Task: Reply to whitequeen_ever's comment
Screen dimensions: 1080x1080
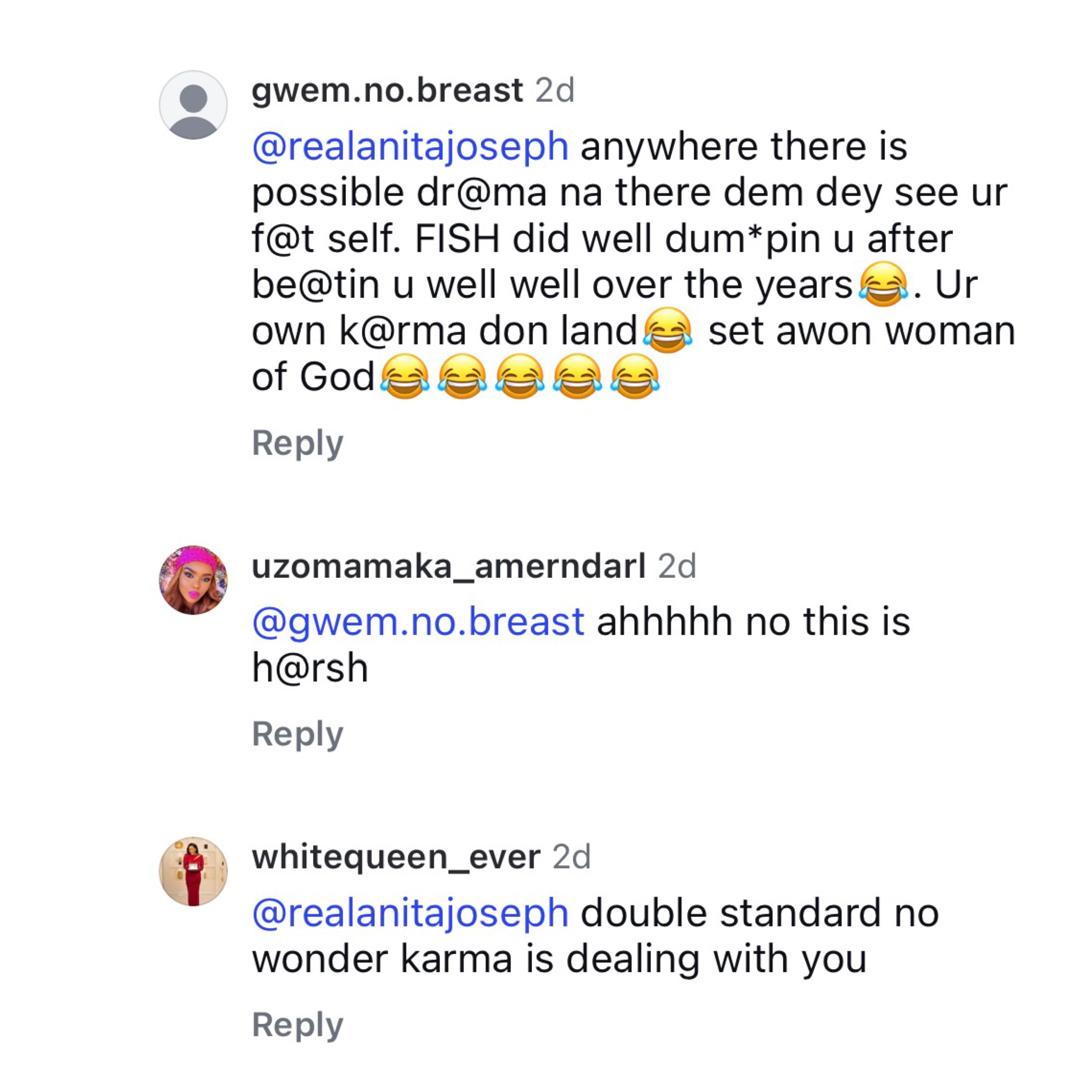Action: pyautogui.click(x=297, y=1025)
